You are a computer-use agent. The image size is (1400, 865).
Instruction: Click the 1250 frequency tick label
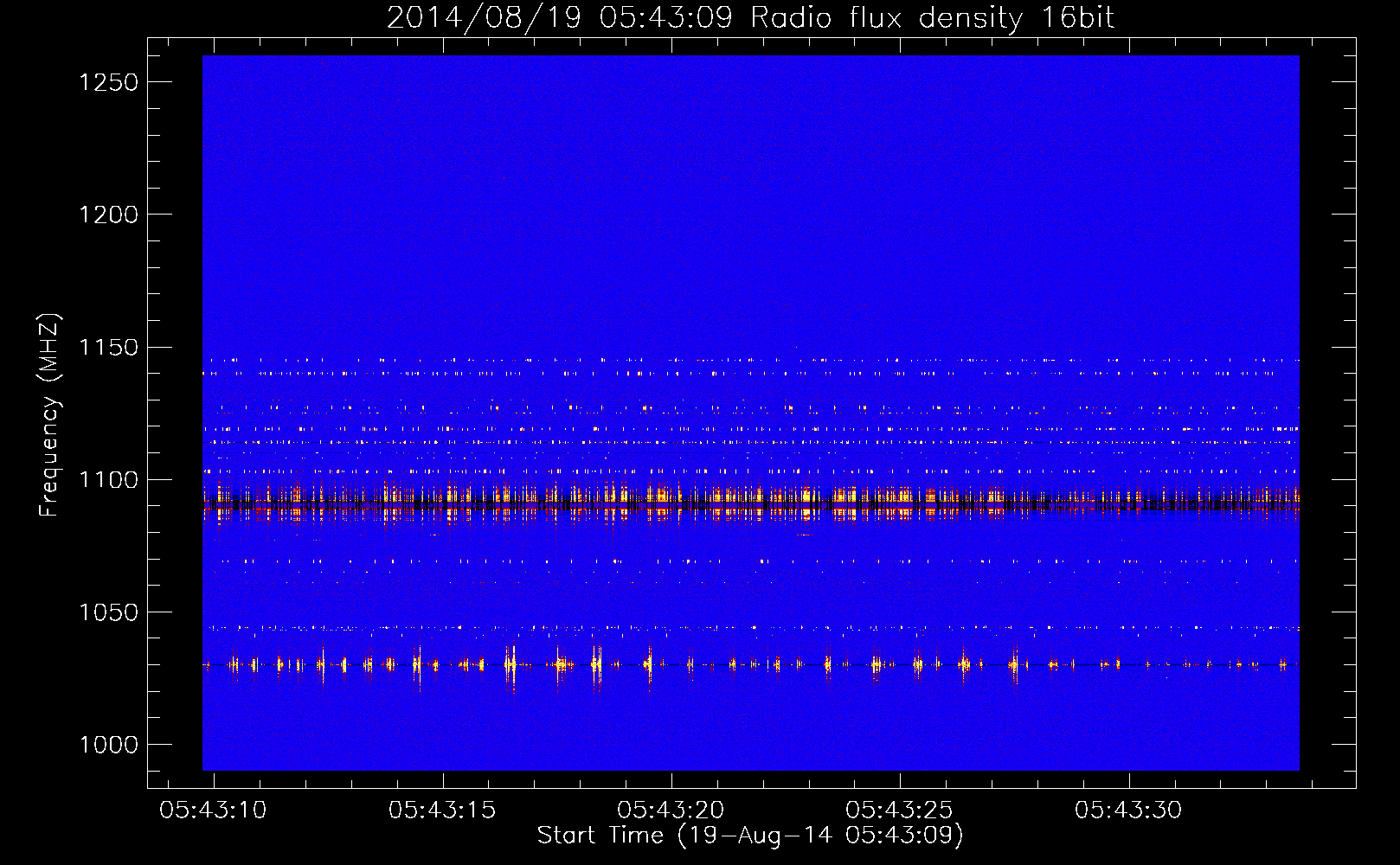108,82
